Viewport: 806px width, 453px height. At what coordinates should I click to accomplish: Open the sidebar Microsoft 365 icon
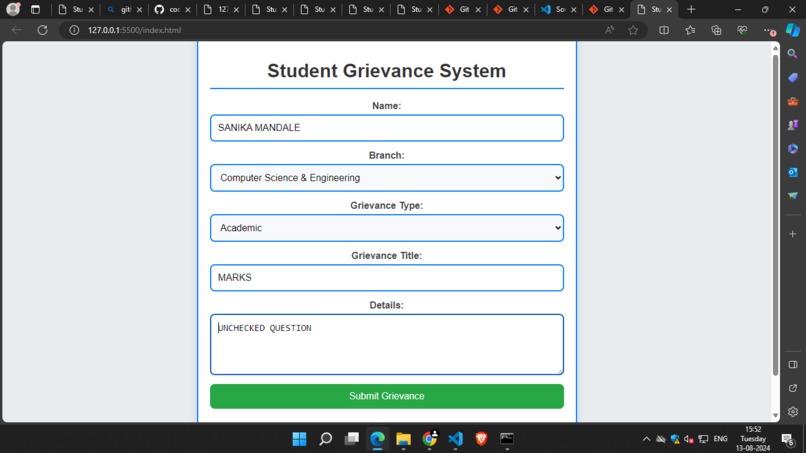793,149
